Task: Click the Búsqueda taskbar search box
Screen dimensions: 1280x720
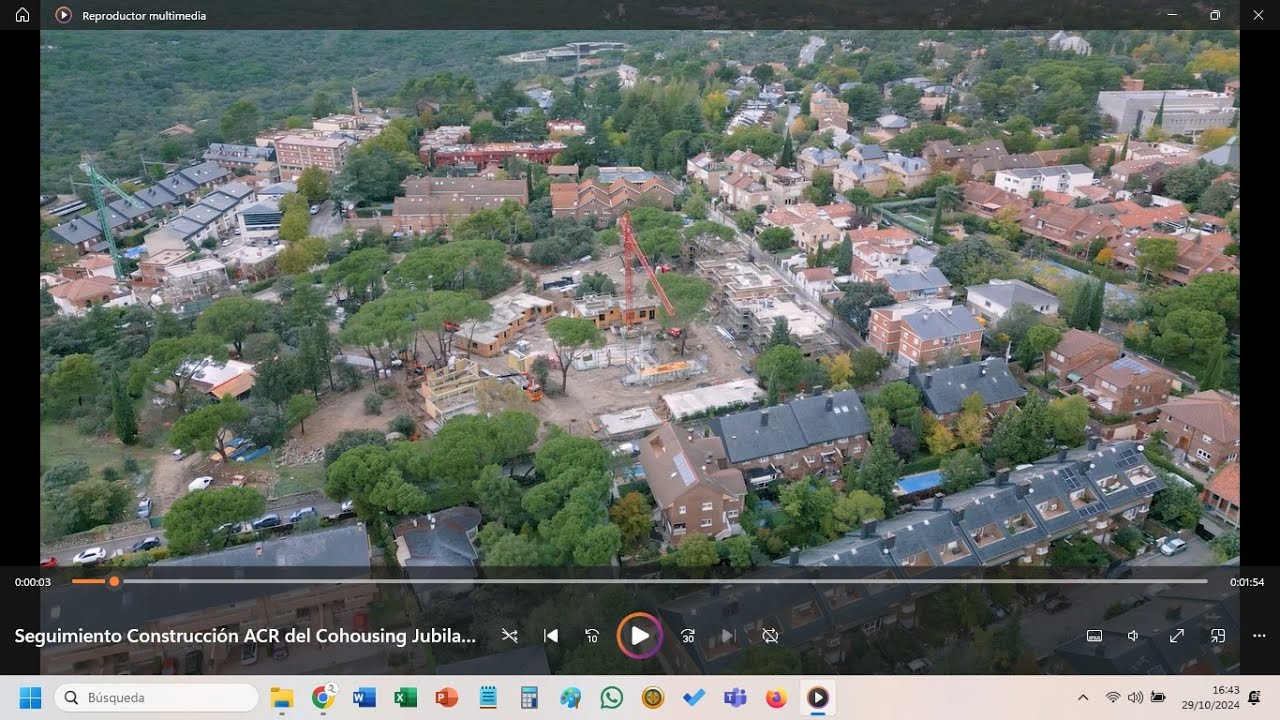Action: pos(156,697)
